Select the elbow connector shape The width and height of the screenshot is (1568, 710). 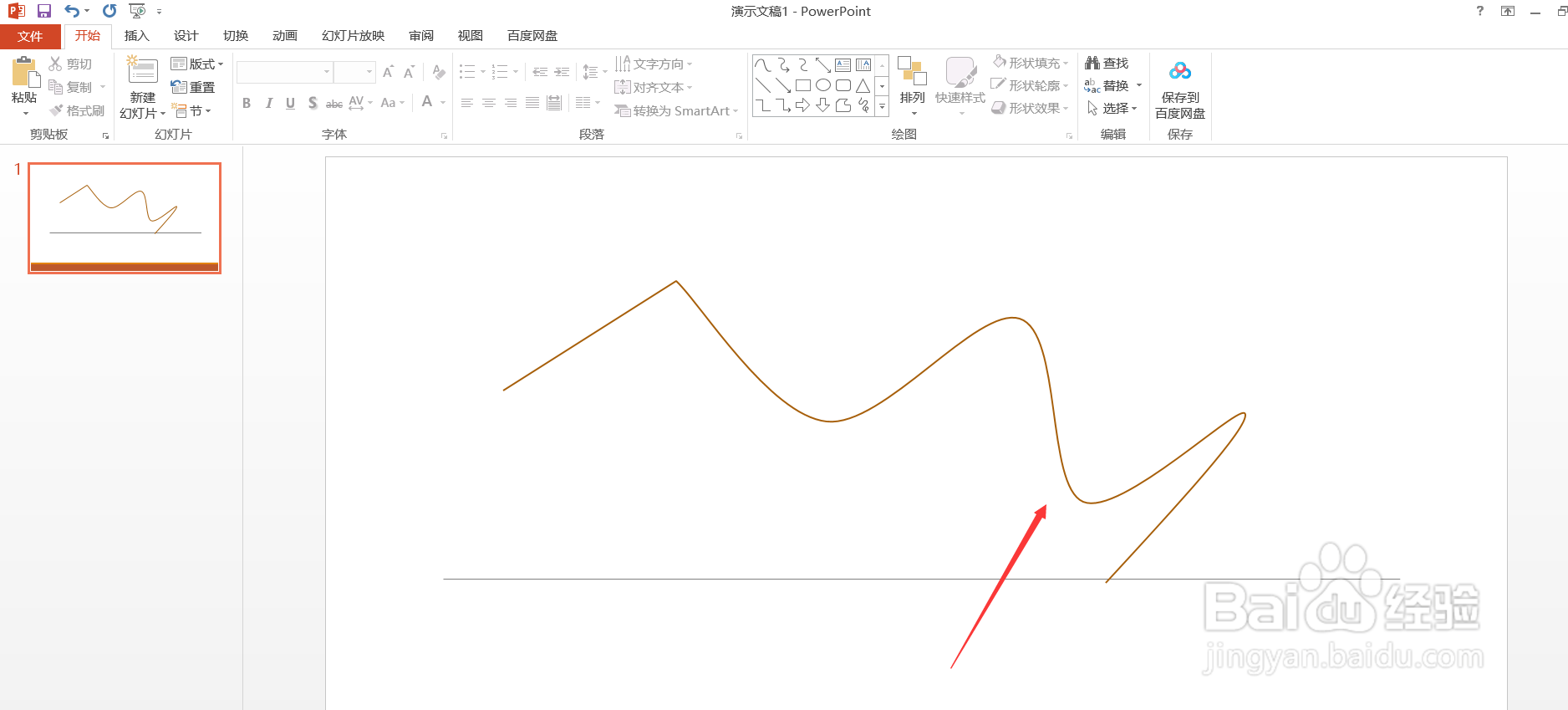pos(762,105)
